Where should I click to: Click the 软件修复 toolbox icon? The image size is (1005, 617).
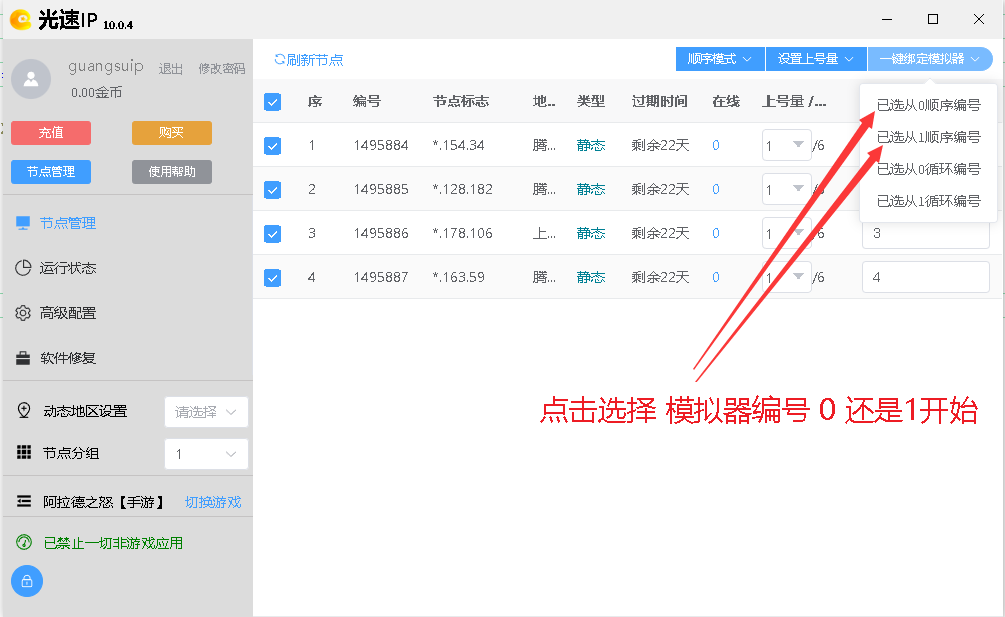[24, 358]
